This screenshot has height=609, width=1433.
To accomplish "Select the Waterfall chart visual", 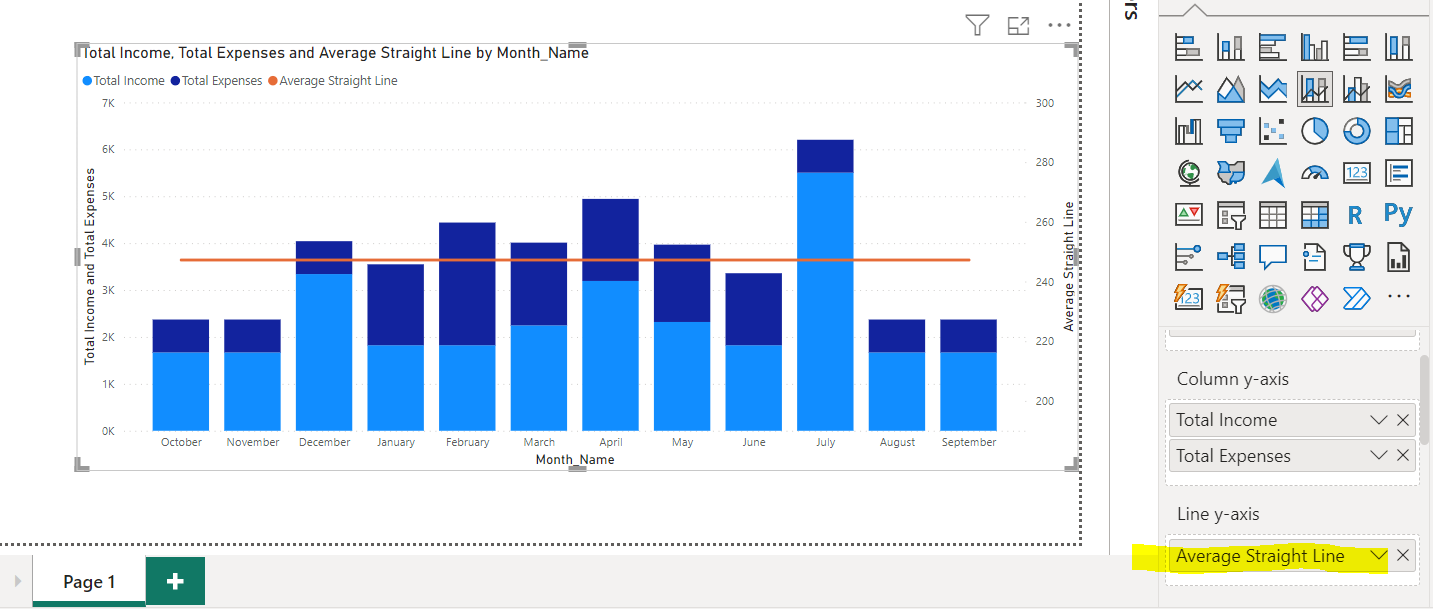I will pos(1188,131).
